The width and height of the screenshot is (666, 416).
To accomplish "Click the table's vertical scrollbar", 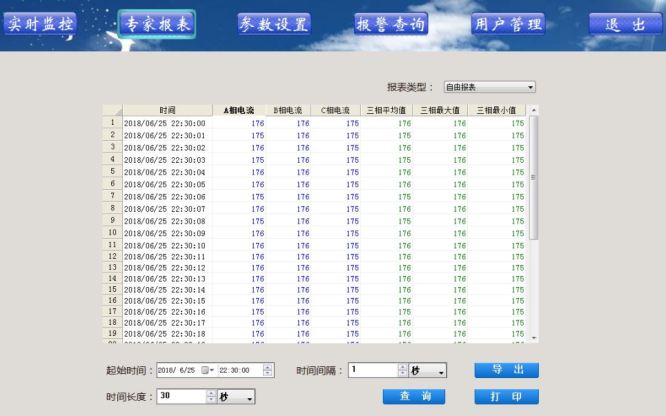I will click(533, 200).
